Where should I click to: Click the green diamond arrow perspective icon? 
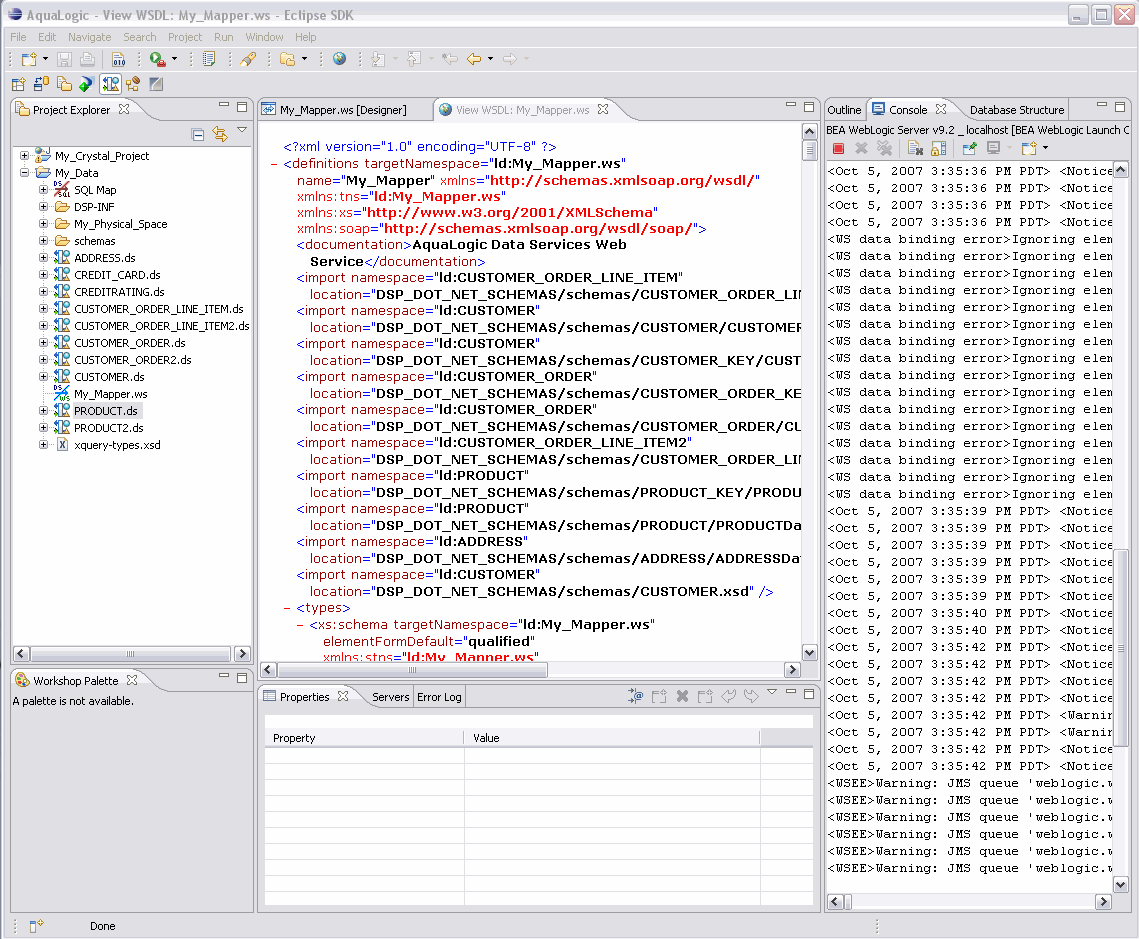[x=86, y=84]
